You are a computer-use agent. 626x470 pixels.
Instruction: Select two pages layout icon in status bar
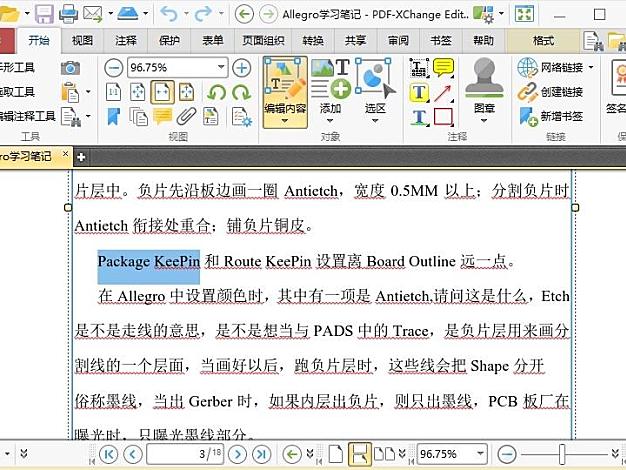click(x=384, y=454)
